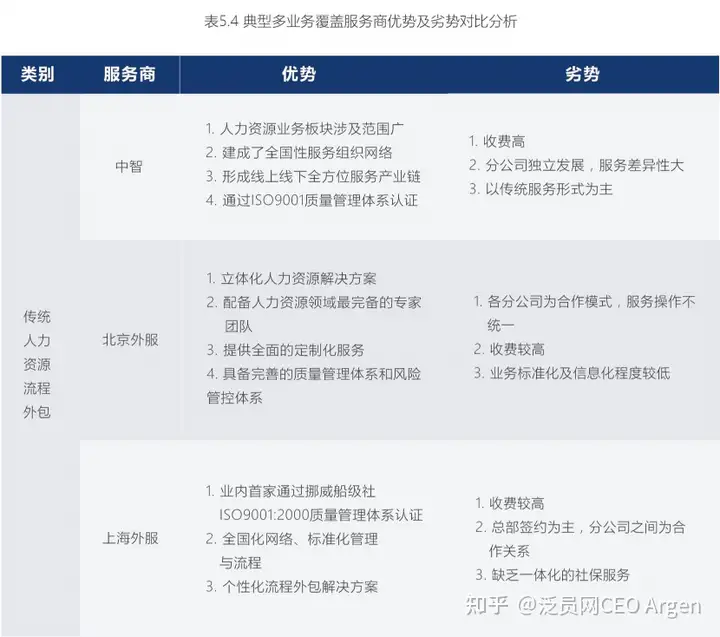
Task: Click 建成了全国性服务组织网络 line
Action: tap(299, 152)
